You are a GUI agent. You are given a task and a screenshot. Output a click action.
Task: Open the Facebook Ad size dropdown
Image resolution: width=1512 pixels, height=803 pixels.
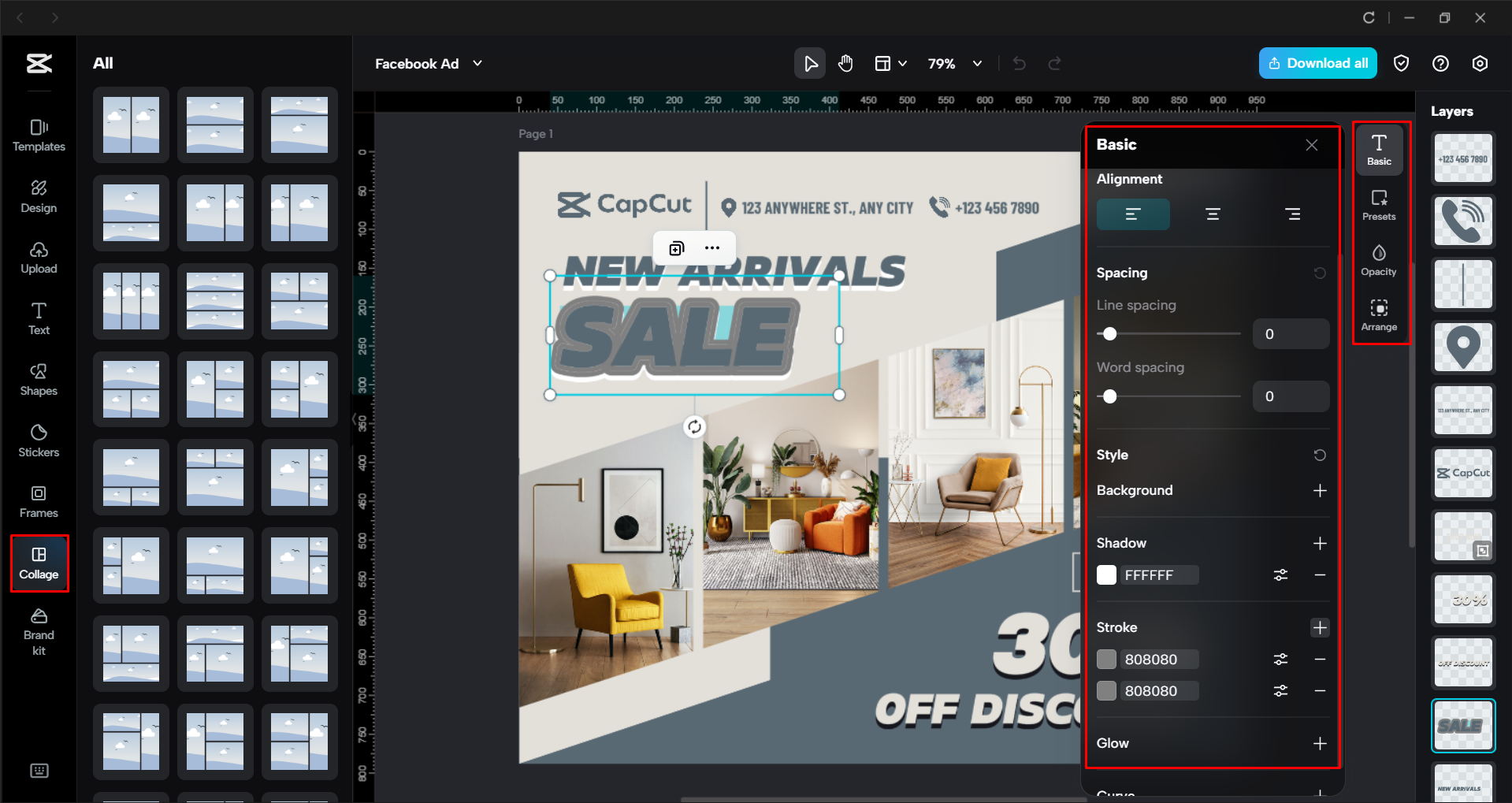429,63
